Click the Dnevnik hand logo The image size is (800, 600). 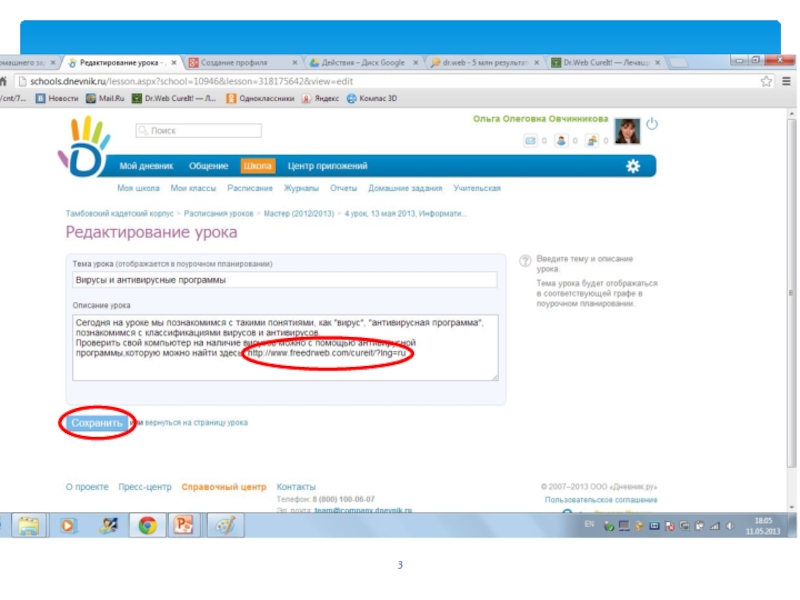tap(84, 146)
